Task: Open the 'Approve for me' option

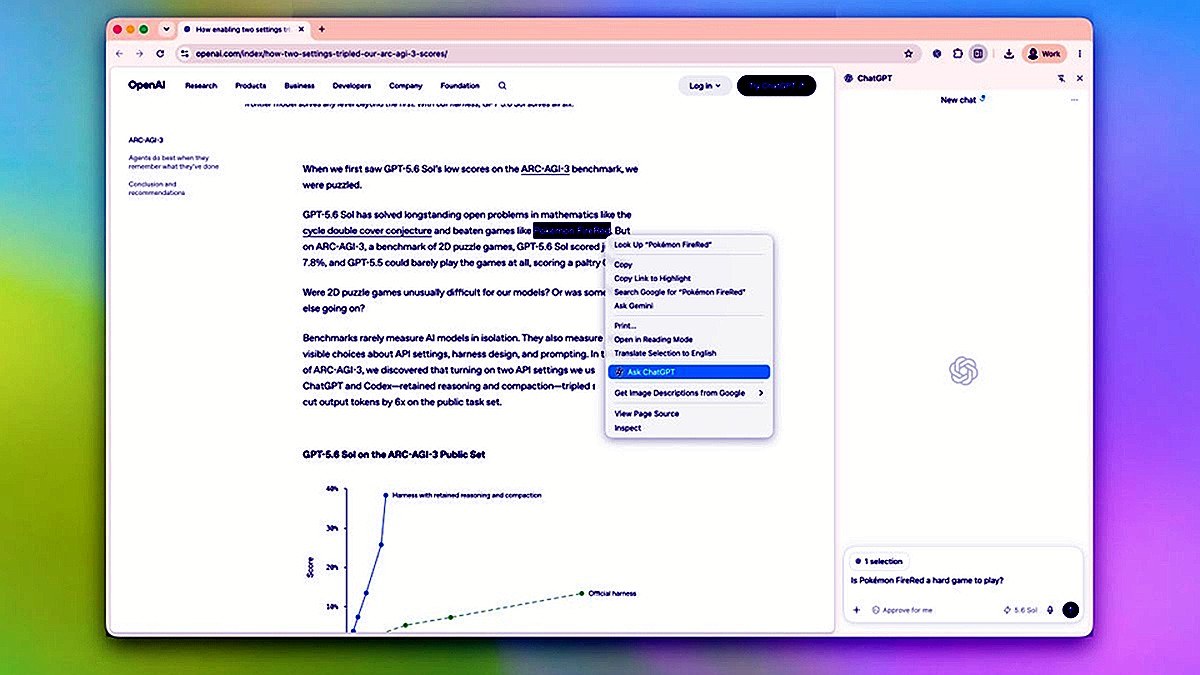Action: point(903,610)
